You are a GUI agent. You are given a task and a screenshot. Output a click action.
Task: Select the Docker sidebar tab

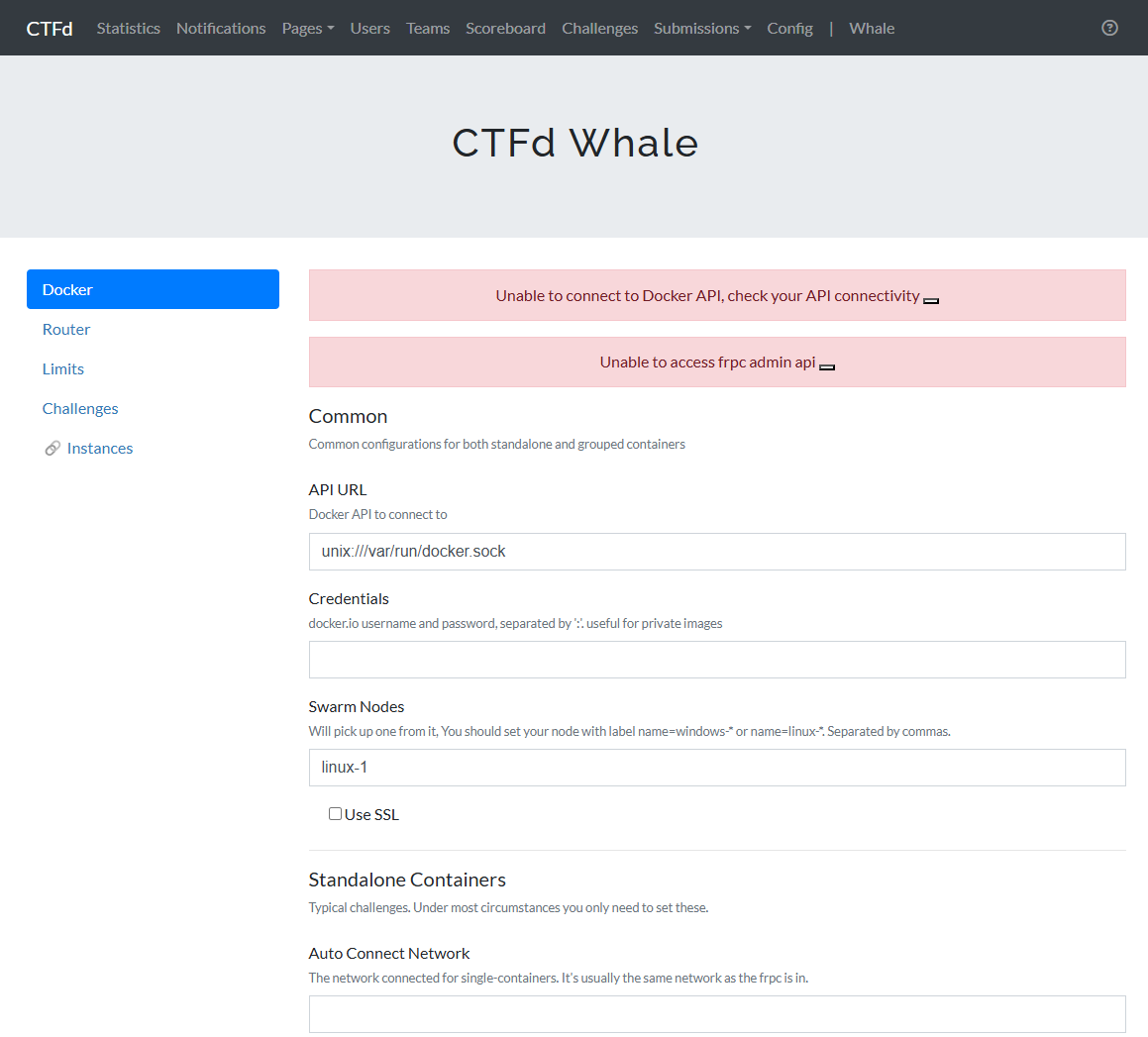153,289
